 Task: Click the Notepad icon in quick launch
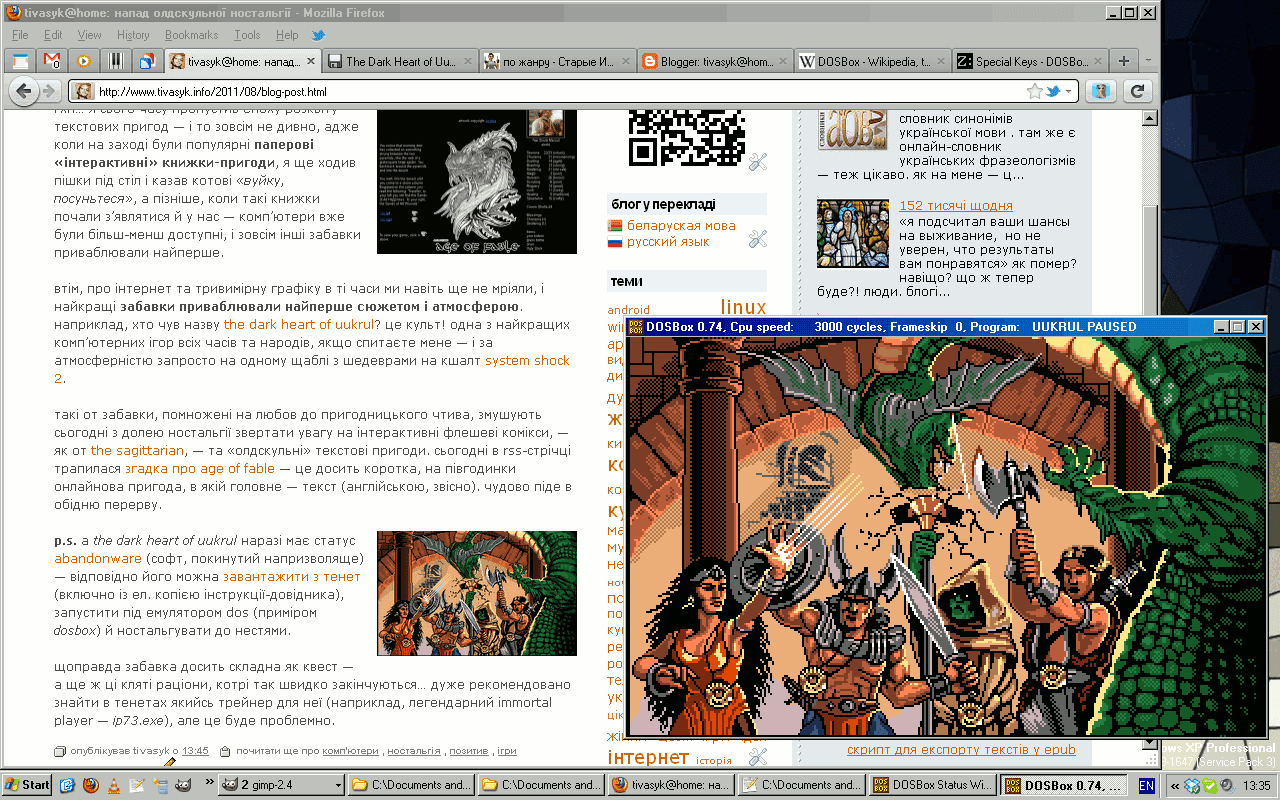click(139, 785)
